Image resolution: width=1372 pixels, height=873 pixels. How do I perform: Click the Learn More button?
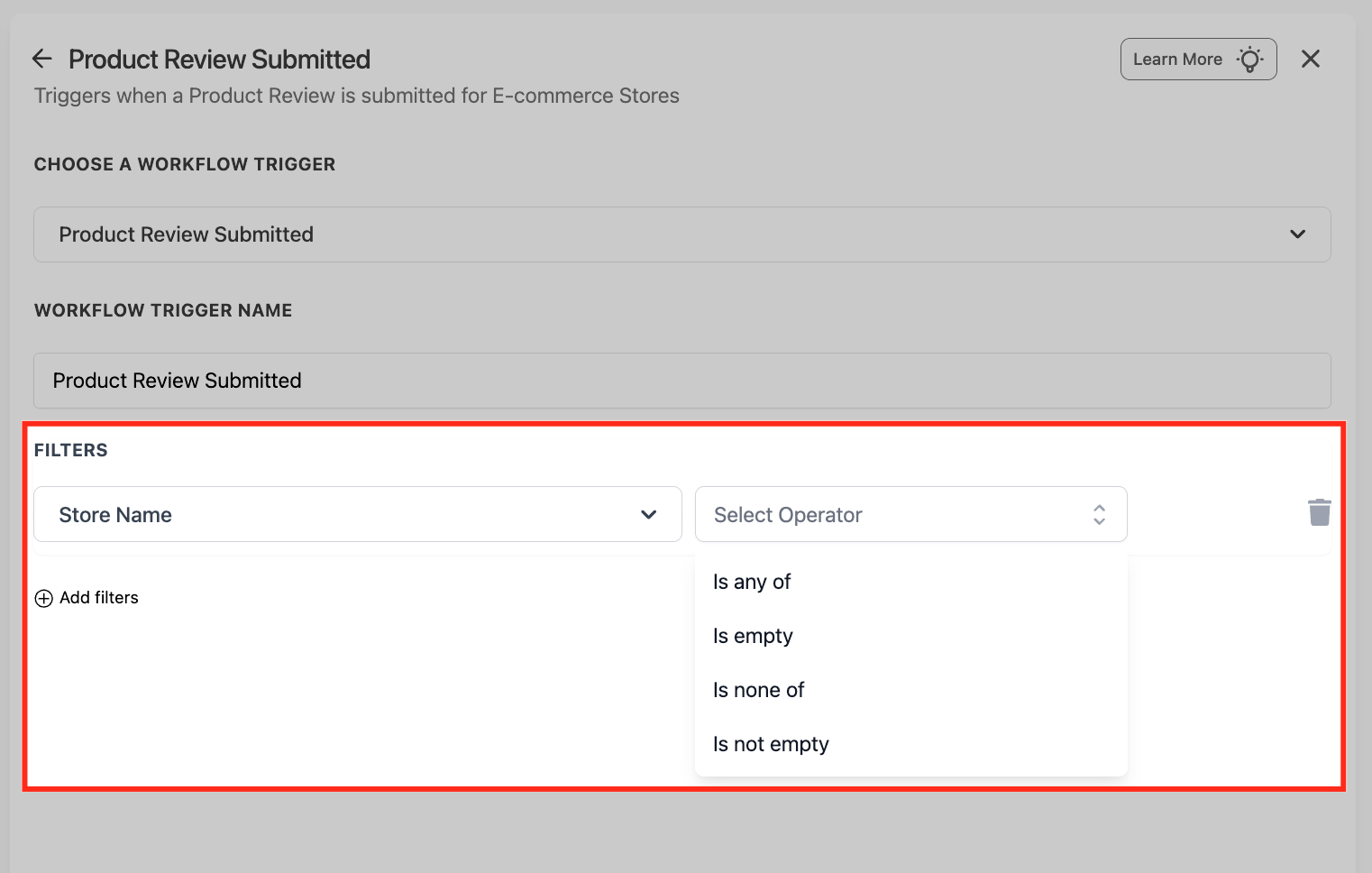click(1198, 59)
